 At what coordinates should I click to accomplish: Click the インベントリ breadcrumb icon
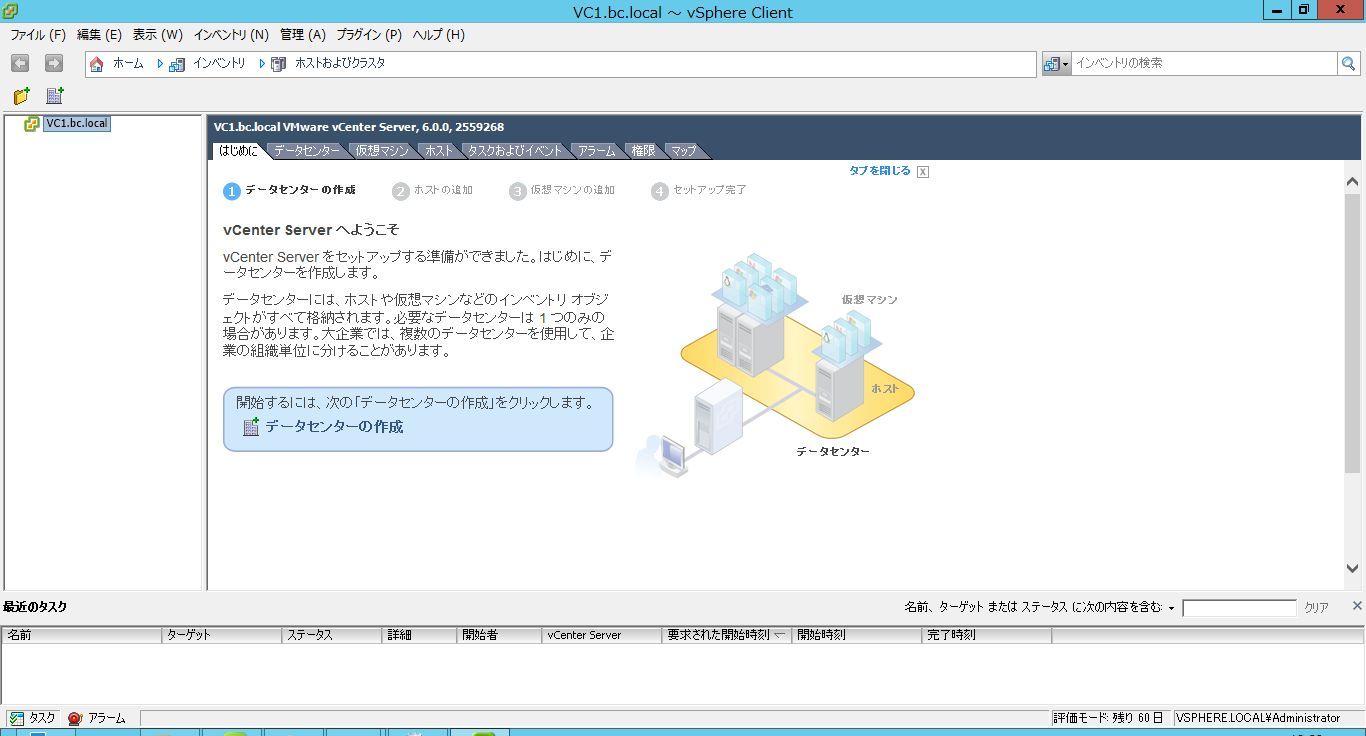point(177,64)
